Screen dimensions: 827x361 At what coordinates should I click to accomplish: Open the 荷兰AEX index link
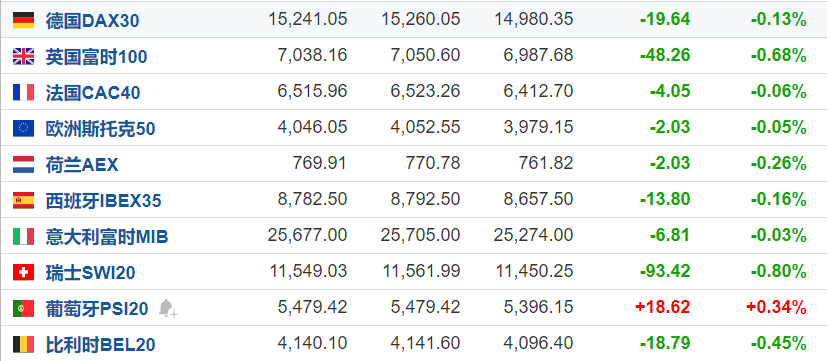tap(82, 165)
